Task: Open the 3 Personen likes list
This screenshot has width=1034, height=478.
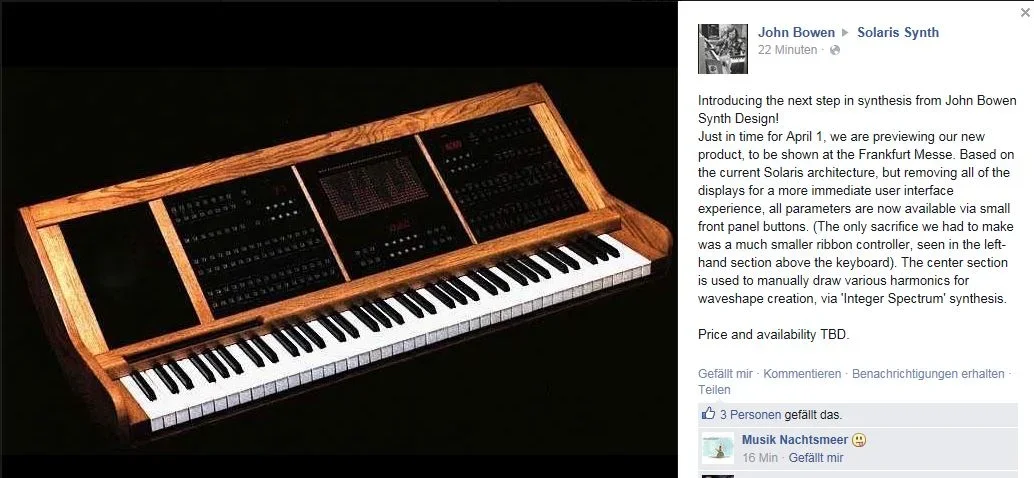Action: pyautogui.click(x=750, y=415)
